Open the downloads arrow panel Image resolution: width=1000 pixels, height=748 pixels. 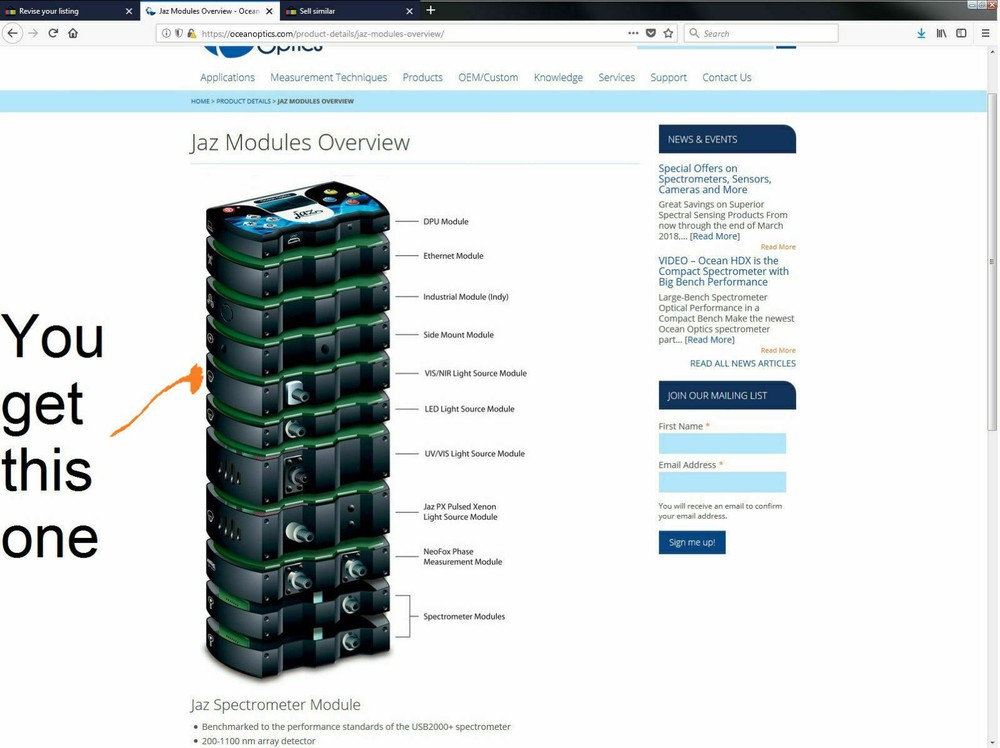(921, 33)
